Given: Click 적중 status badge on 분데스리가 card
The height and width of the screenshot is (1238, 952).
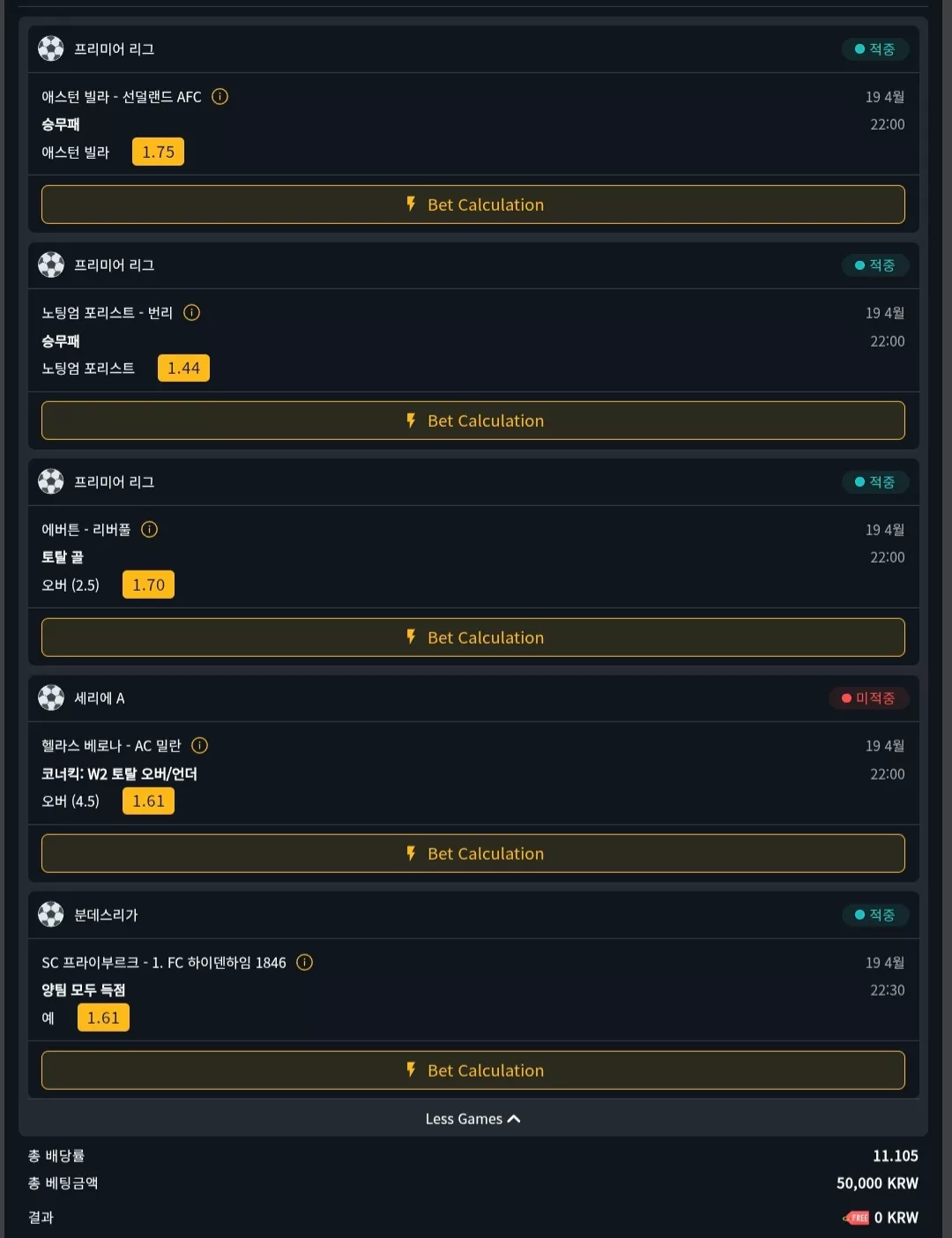Looking at the screenshot, I should (x=875, y=915).
